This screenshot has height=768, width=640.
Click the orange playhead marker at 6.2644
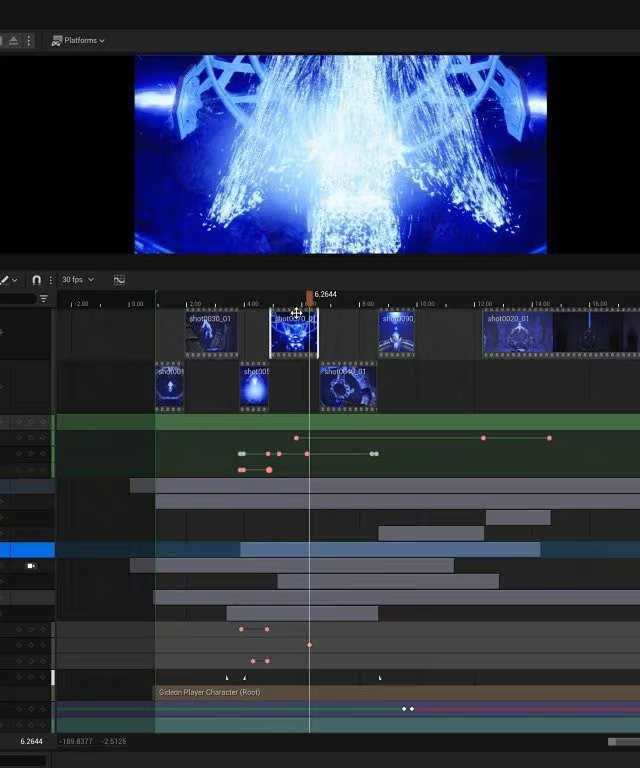click(309, 296)
